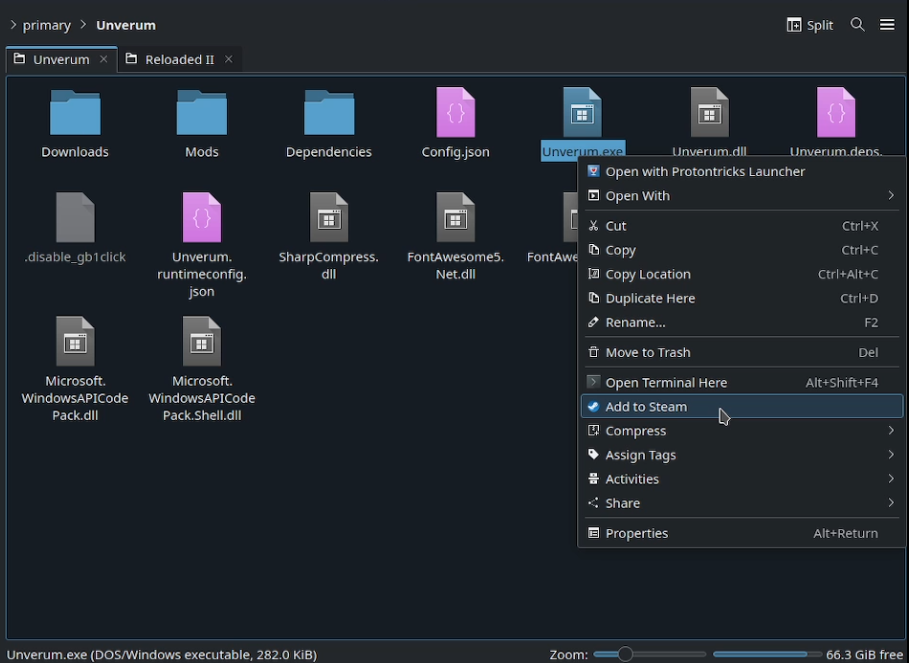This screenshot has height=663, width=909.
Task: Close the Reloaded II tab
Action: point(228,59)
